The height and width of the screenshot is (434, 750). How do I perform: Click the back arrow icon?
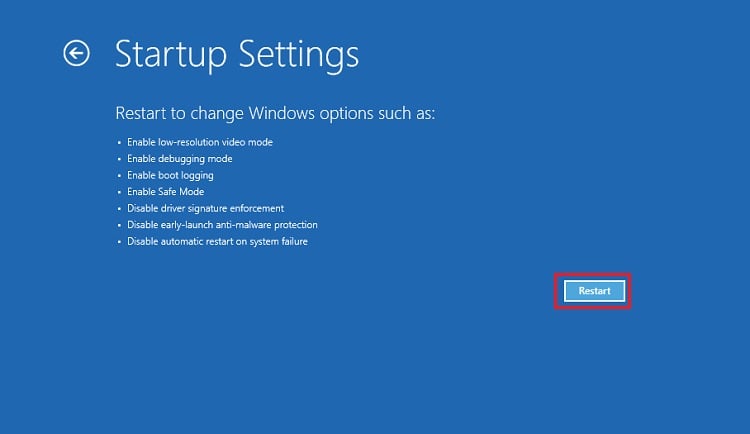coord(76,53)
